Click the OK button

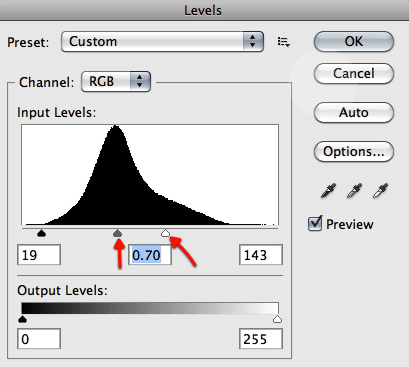[354, 42]
